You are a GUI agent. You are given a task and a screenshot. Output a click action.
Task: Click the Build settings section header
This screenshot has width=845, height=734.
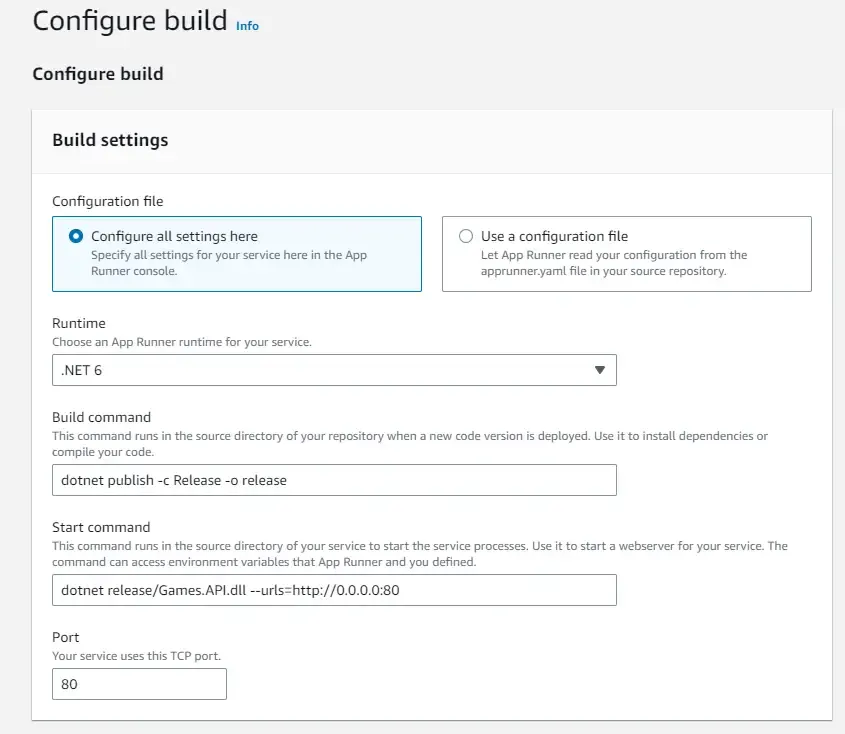(x=110, y=140)
